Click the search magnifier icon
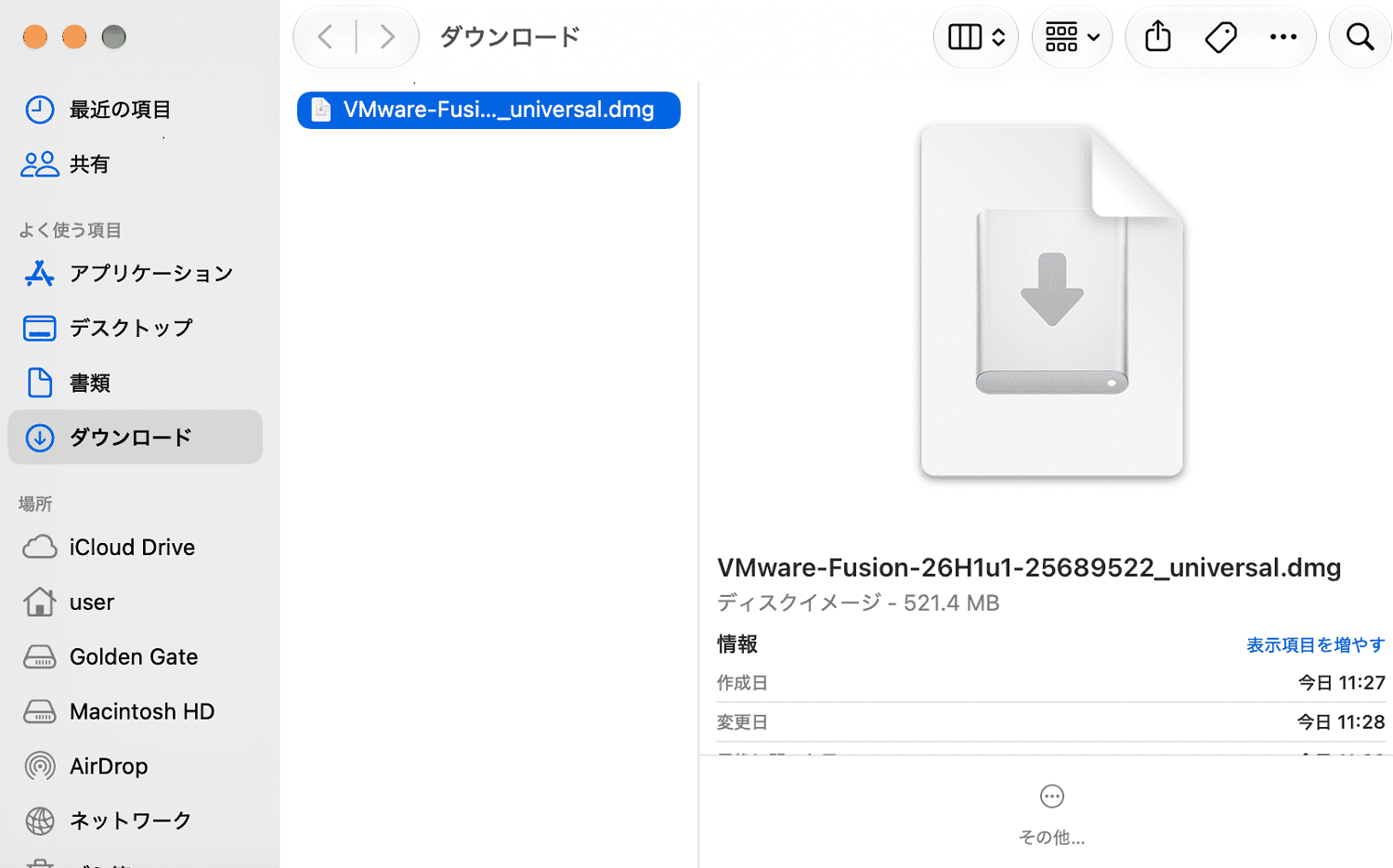The image size is (1393, 868). pyautogui.click(x=1360, y=37)
